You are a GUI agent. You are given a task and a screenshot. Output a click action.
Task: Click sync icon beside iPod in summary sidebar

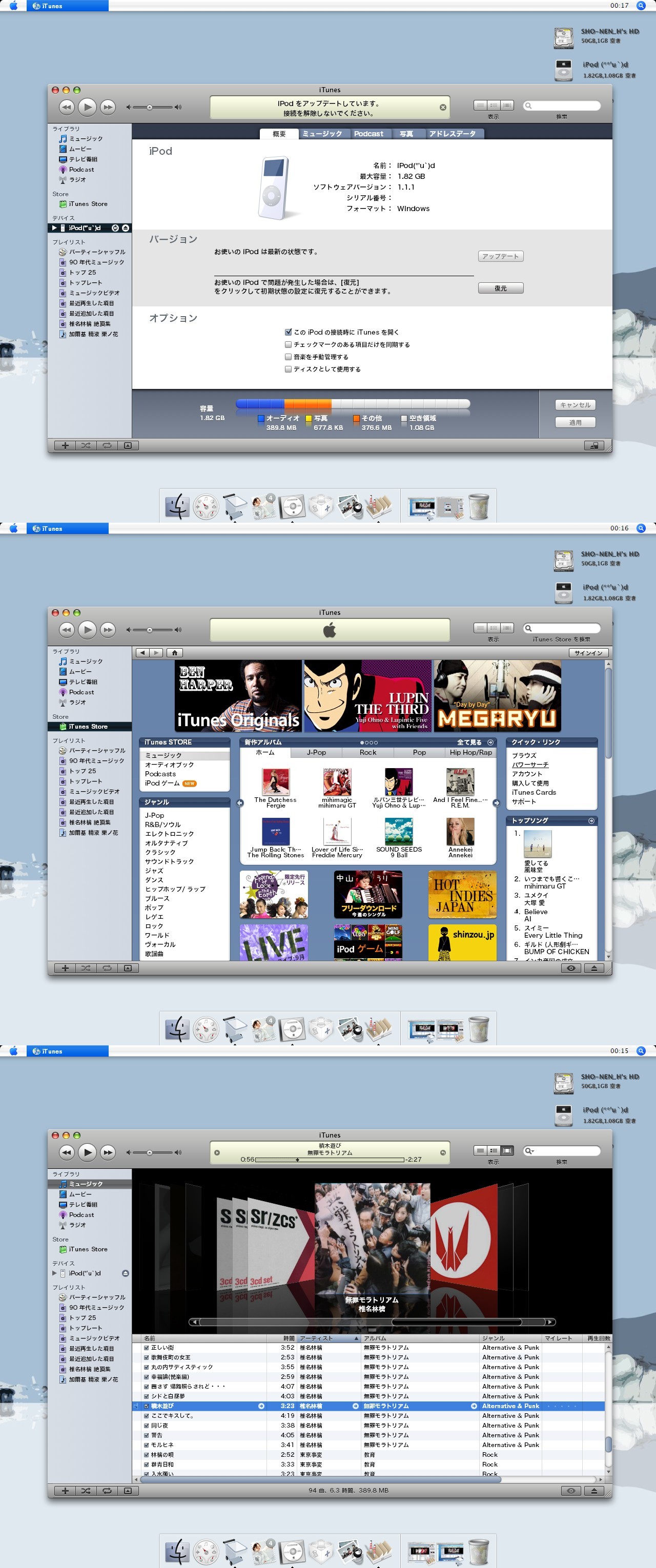click(115, 228)
